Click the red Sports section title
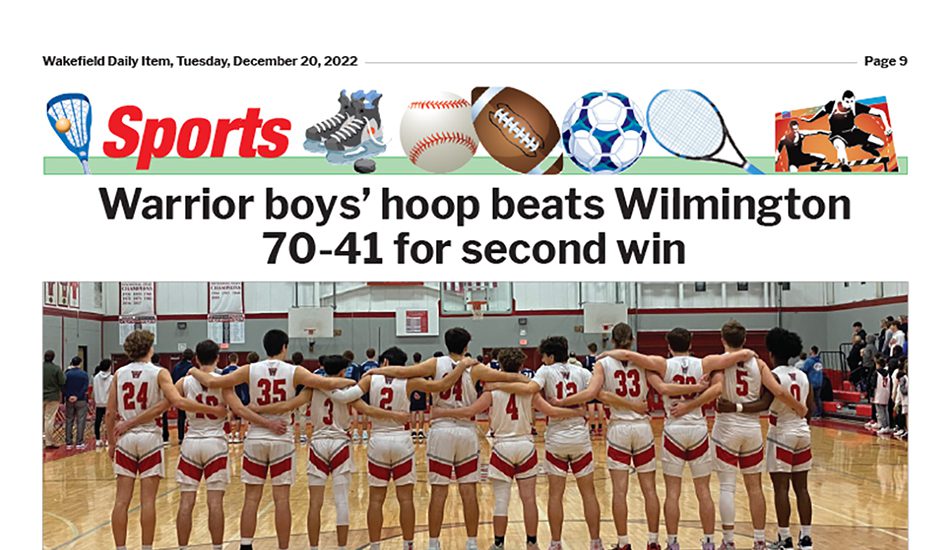 (197, 135)
